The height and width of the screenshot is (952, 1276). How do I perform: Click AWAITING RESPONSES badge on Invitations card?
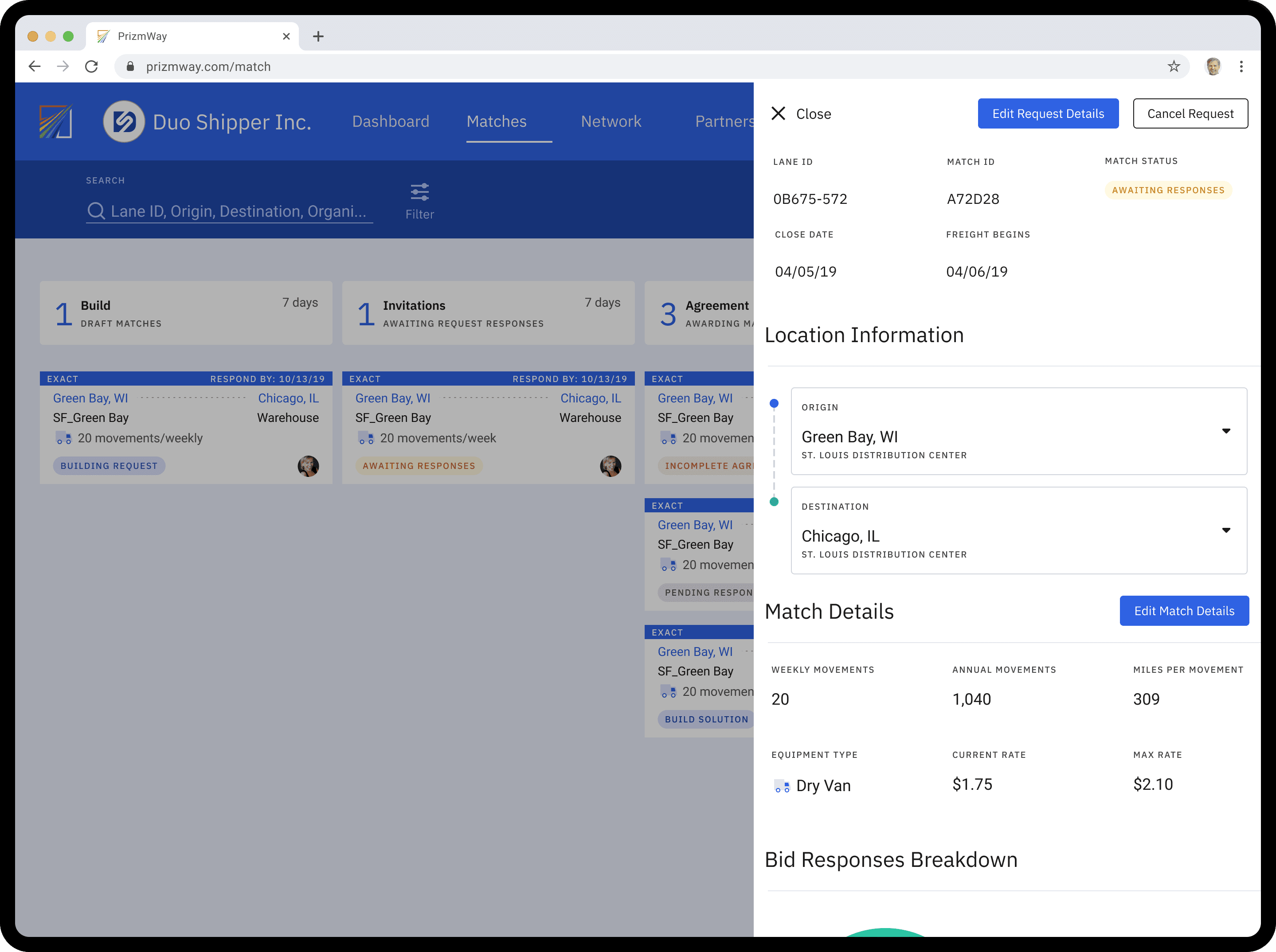[419, 466]
